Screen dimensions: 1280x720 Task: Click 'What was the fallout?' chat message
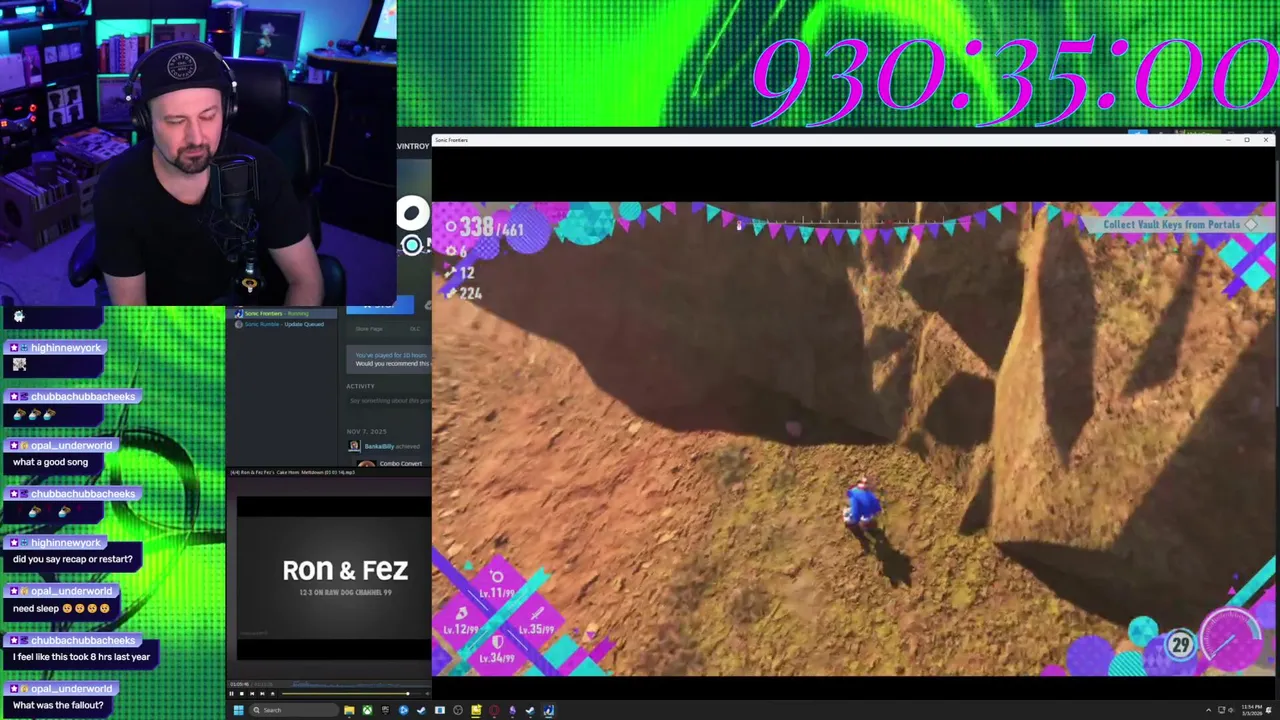coord(58,705)
